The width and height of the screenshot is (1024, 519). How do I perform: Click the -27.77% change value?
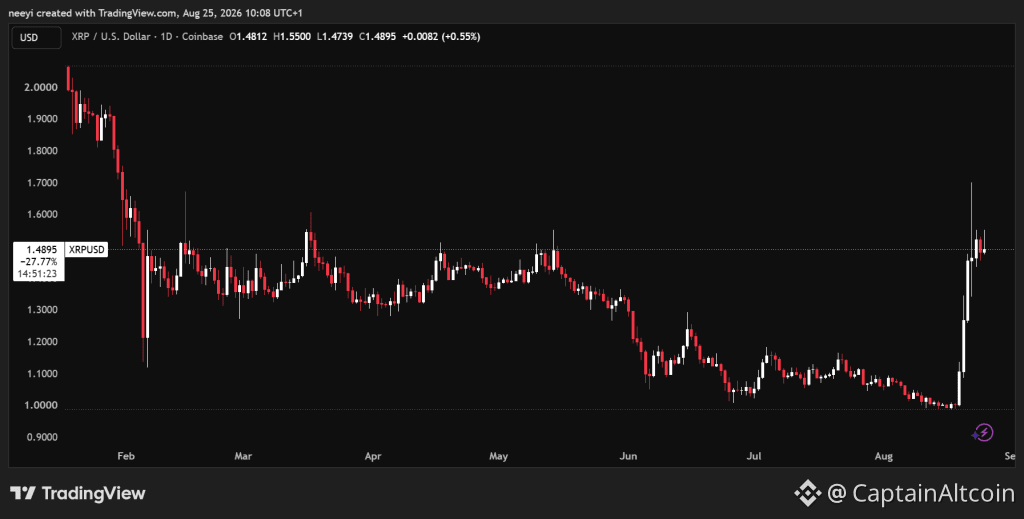click(x=39, y=262)
